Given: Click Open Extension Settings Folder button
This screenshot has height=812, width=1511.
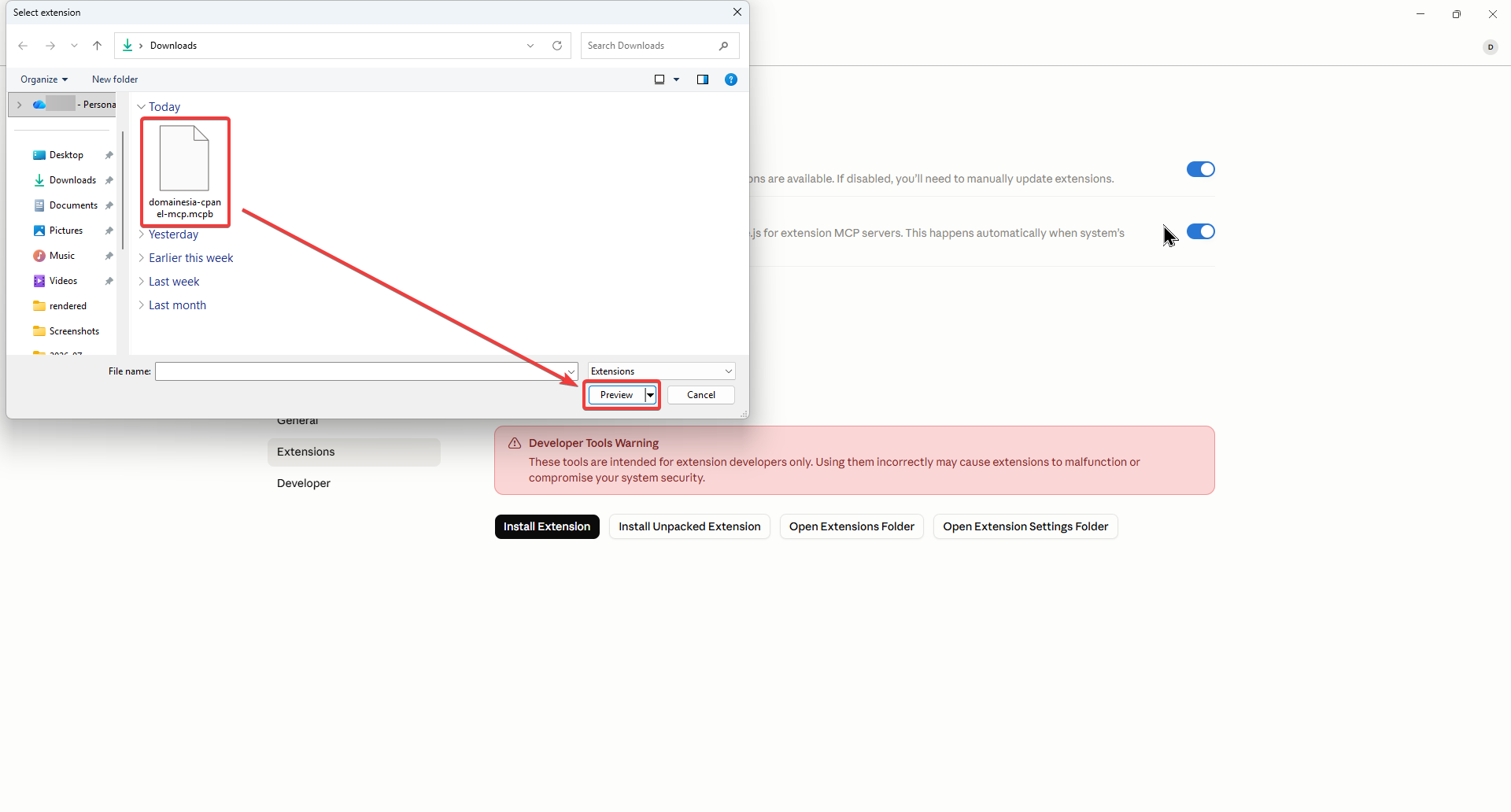Looking at the screenshot, I should 1025,526.
